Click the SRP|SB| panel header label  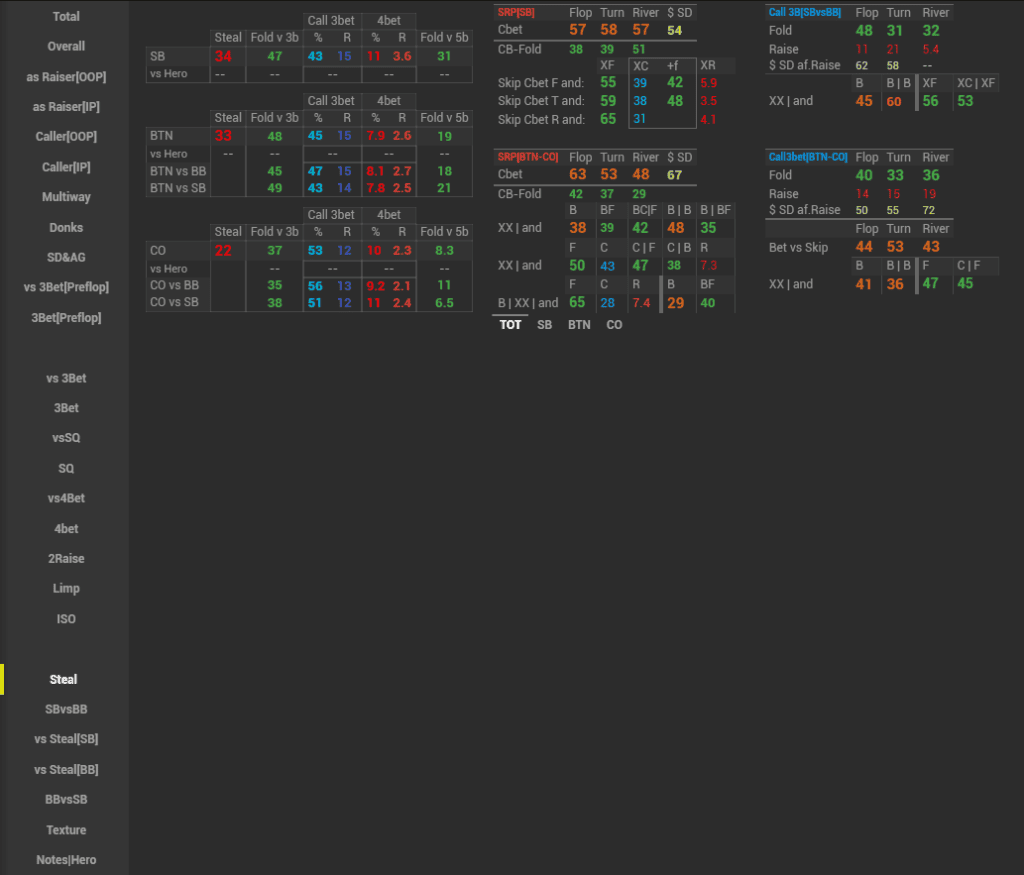pos(516,12)
